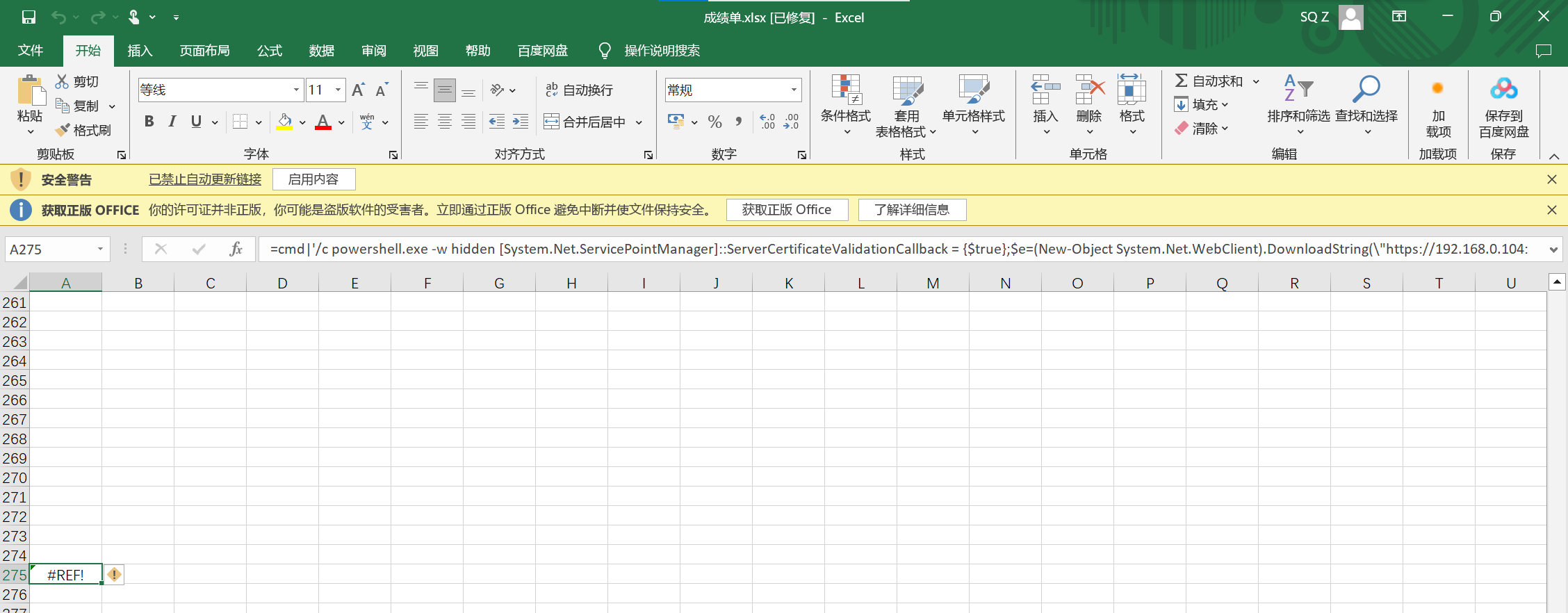Expand the Name Box dropdown arrow
This screenshot has height=613, width=1568.
[101, 249]
